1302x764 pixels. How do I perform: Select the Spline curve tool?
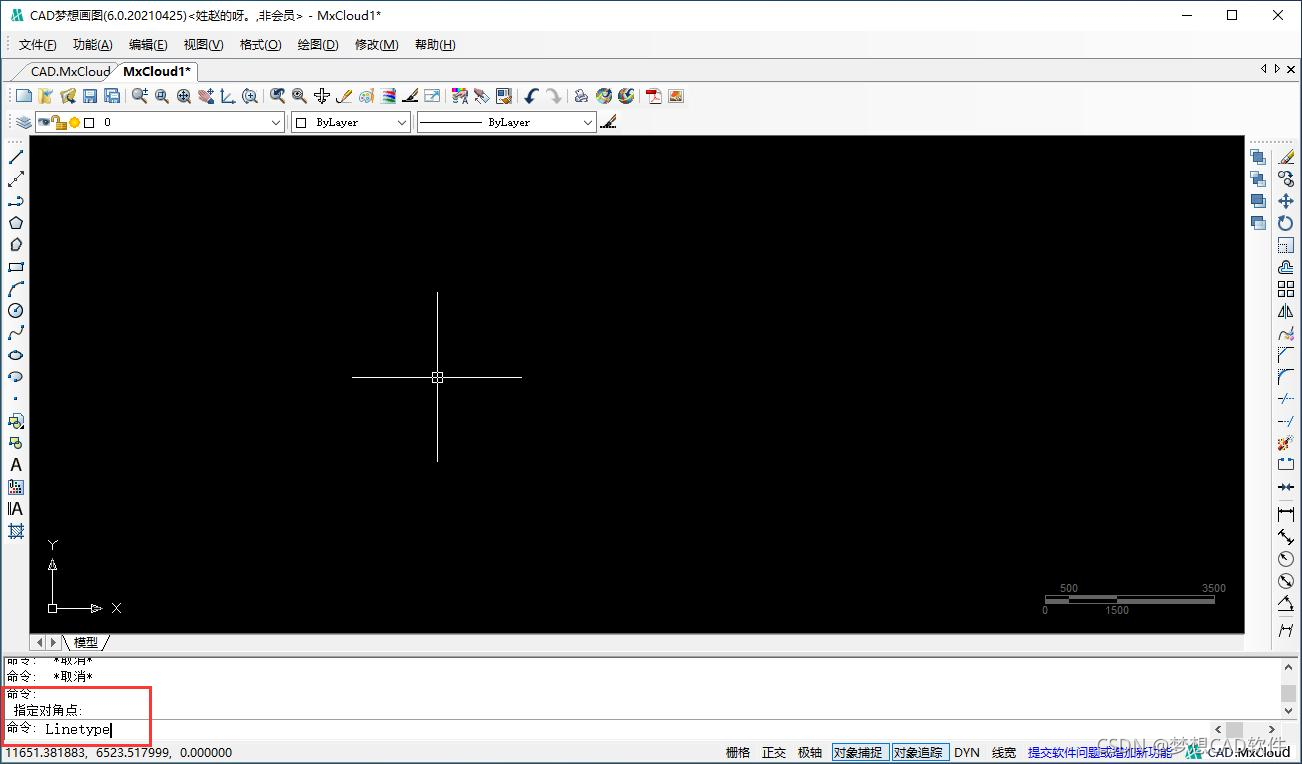16,333
